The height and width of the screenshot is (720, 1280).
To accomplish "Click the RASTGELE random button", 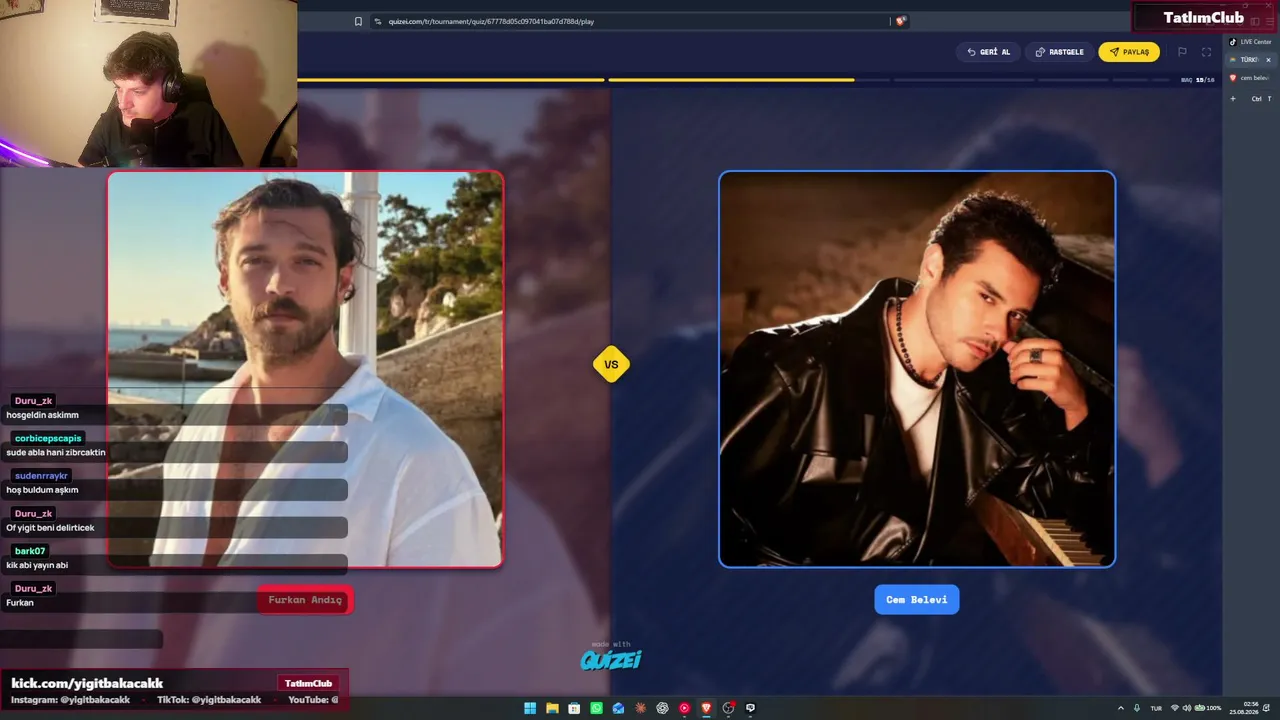I will pyautogui.click(x=1059, y=52).
